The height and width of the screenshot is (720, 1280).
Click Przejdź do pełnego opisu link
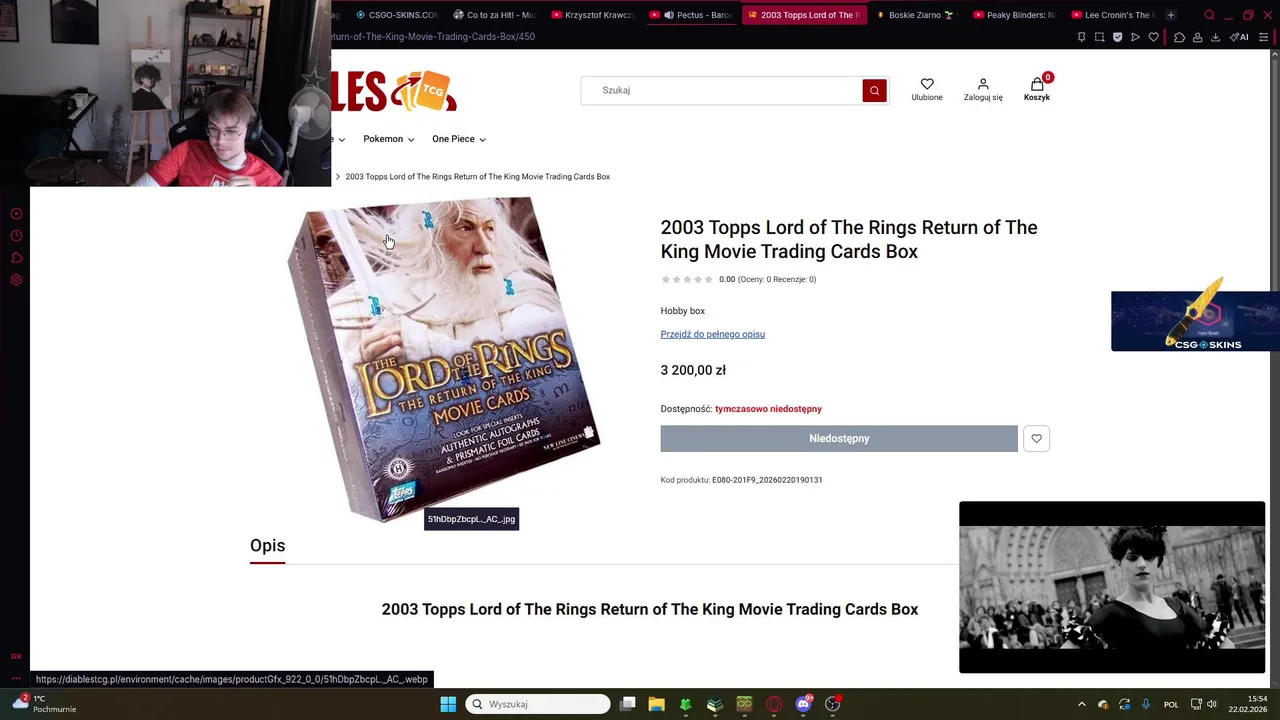[712, 334]
